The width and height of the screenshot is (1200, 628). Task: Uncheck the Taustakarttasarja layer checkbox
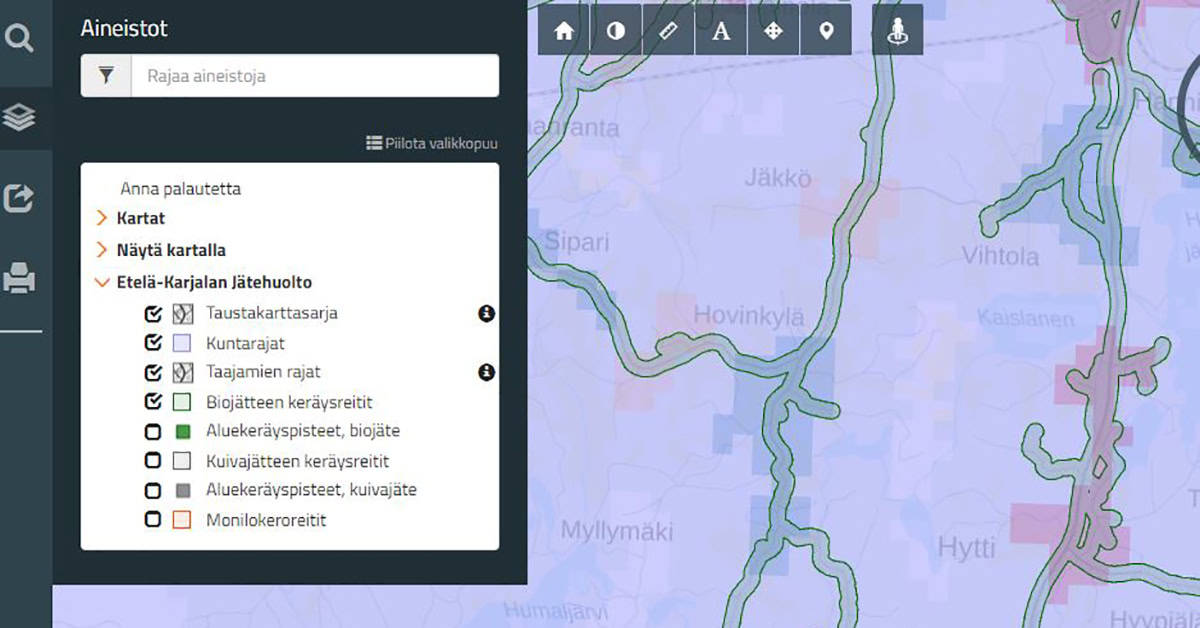(x=153, y=313)
